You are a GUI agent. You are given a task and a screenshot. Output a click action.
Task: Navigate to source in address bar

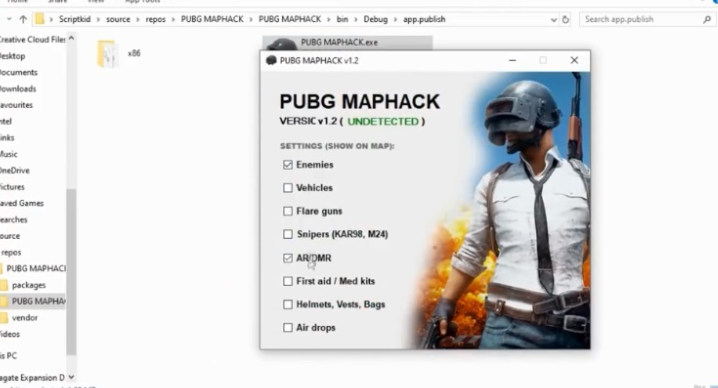tap(118, 19)
